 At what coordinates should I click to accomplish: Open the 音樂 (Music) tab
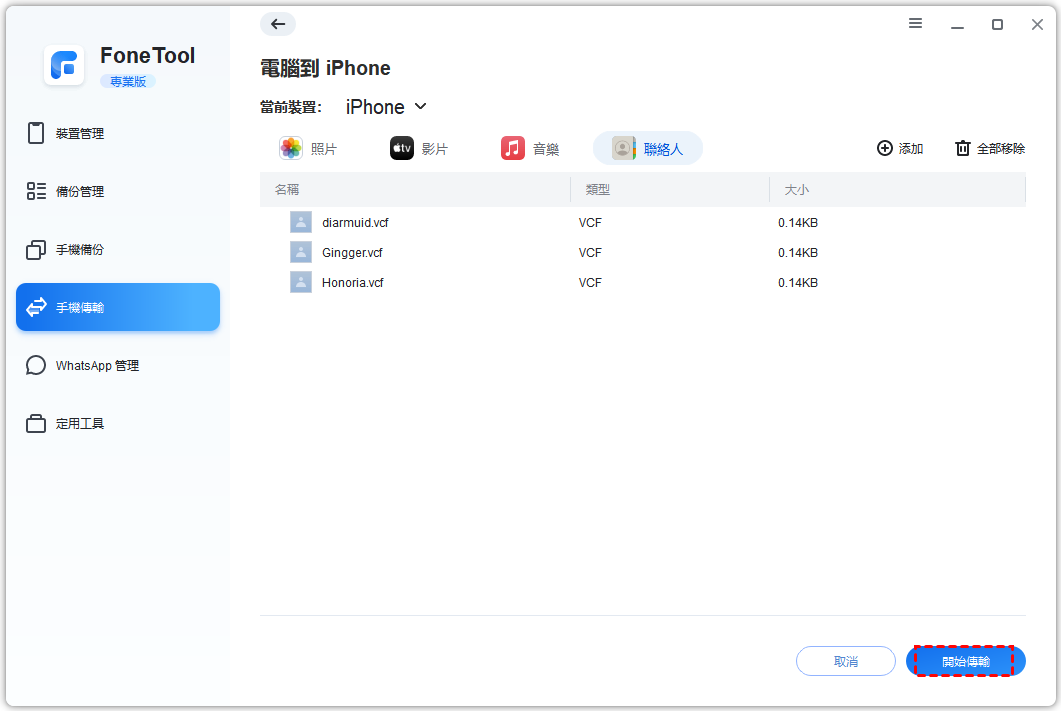click(x=530, y=149)
